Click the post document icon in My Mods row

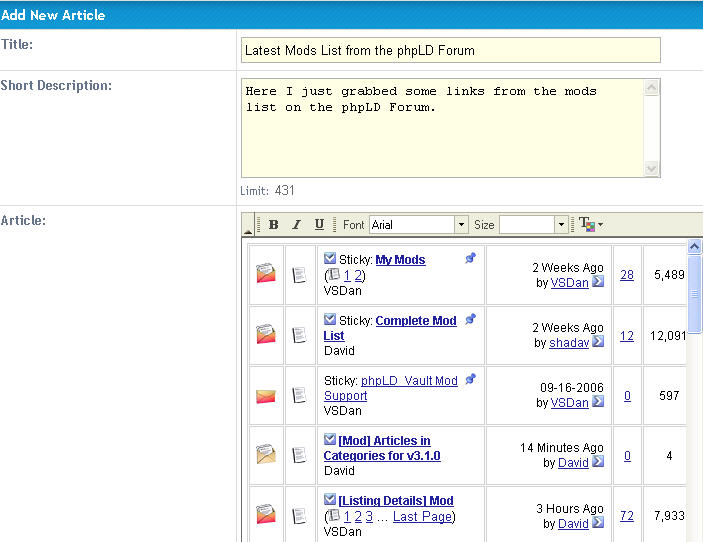tap(299, 275)
